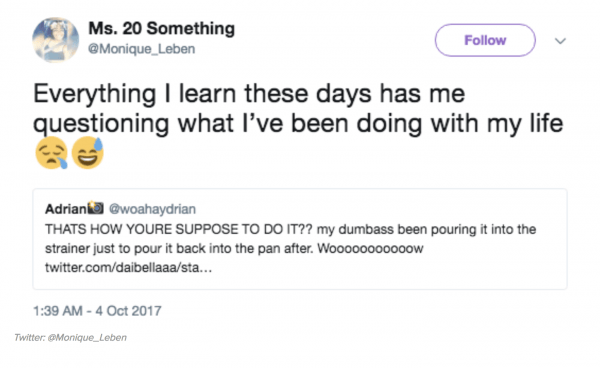Open Adrian's display name in quoted tweet
Viewport: 600px width, 368px height.
tap(66, 209)
